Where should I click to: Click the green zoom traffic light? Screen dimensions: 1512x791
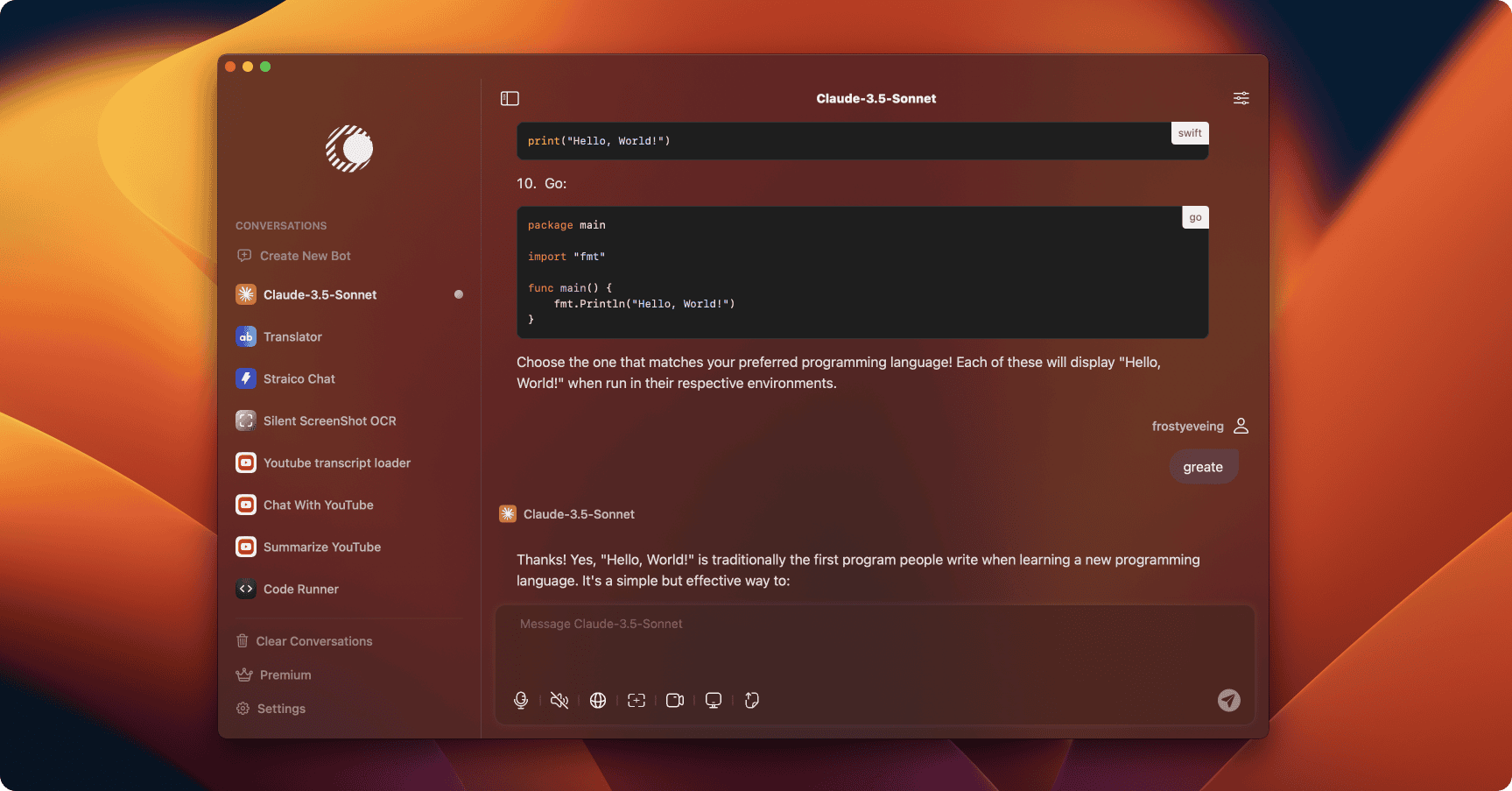coord(265,66)
